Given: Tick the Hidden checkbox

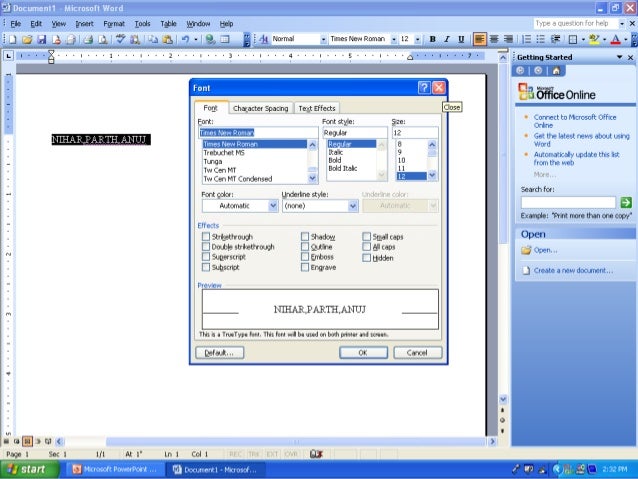Looking at the screenshot, I should tap(367, 258).
